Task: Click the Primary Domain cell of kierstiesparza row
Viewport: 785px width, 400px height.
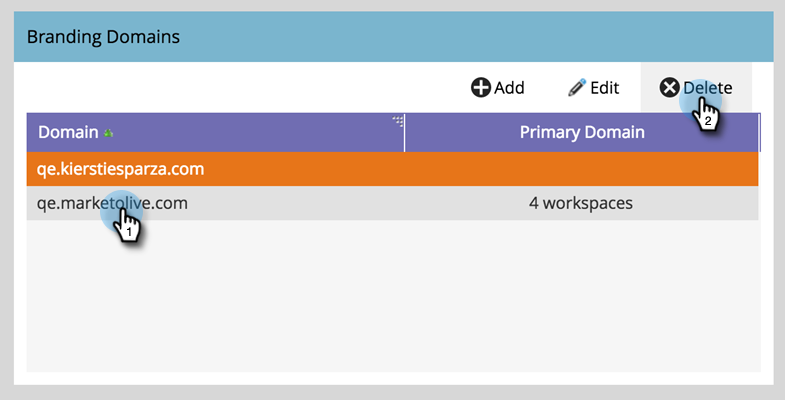Action: tap(582, 169)
